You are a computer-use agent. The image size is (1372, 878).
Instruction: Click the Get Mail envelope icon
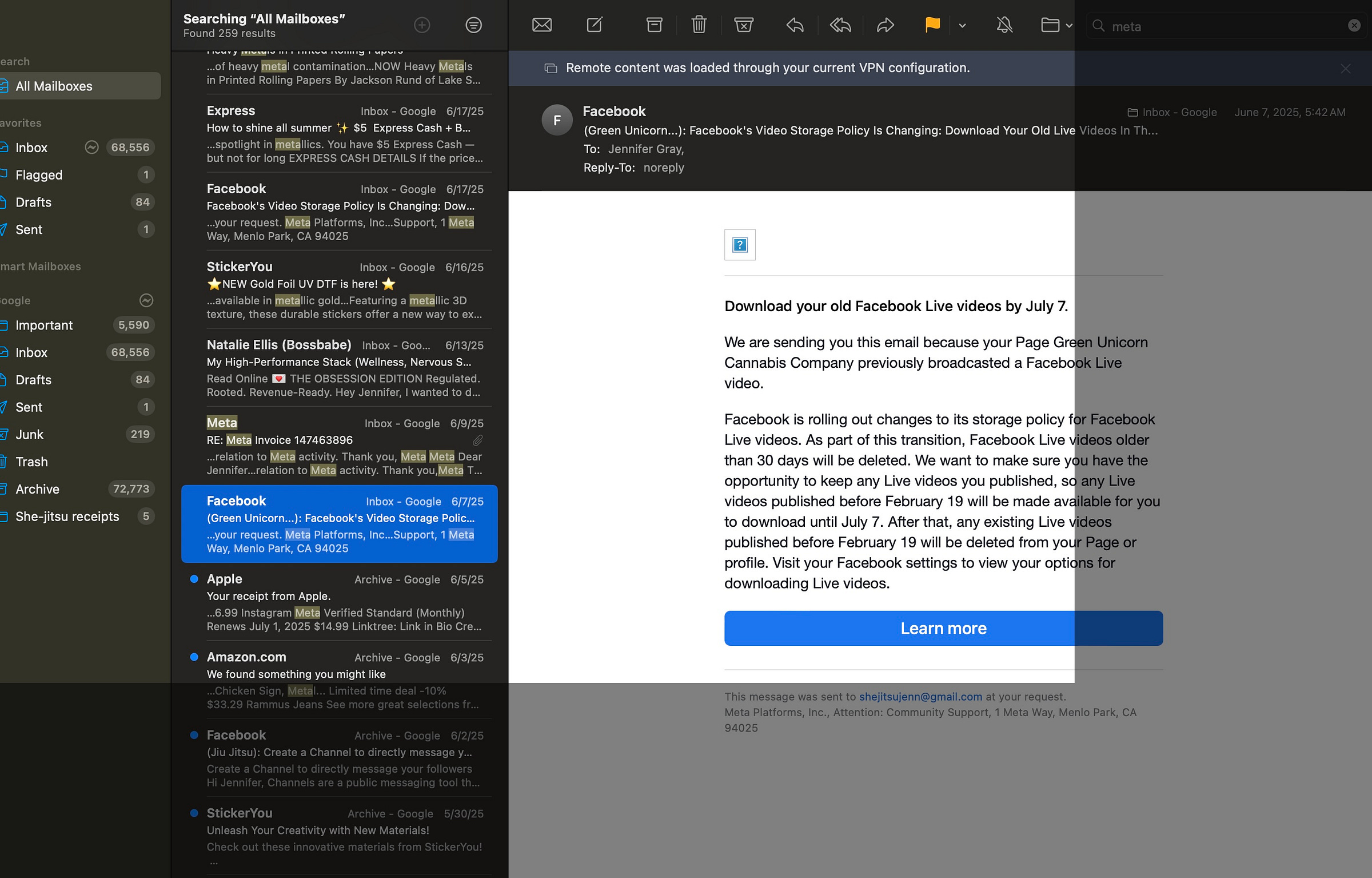tap(541, 25)
